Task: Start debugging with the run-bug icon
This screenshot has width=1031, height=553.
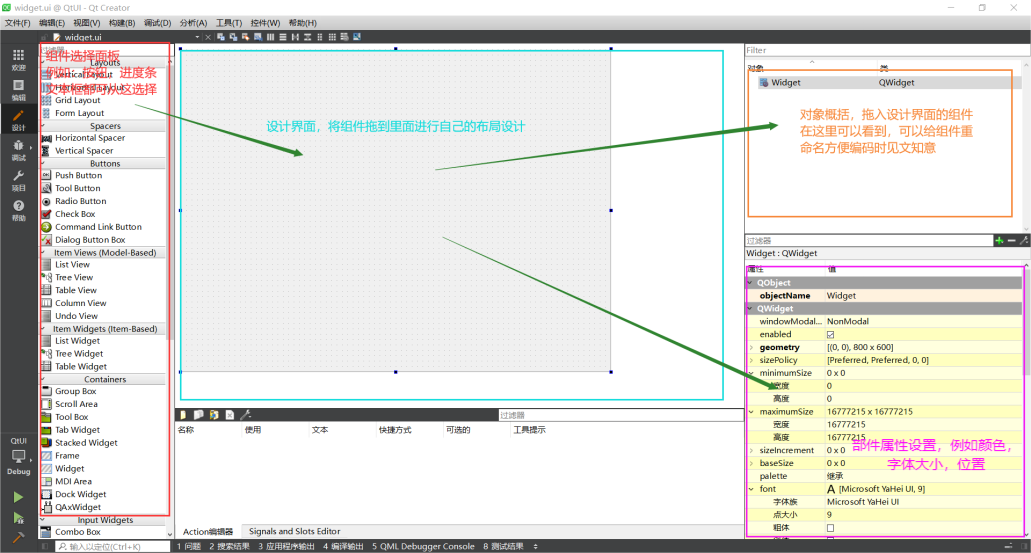Action: (x=18, y=518)
